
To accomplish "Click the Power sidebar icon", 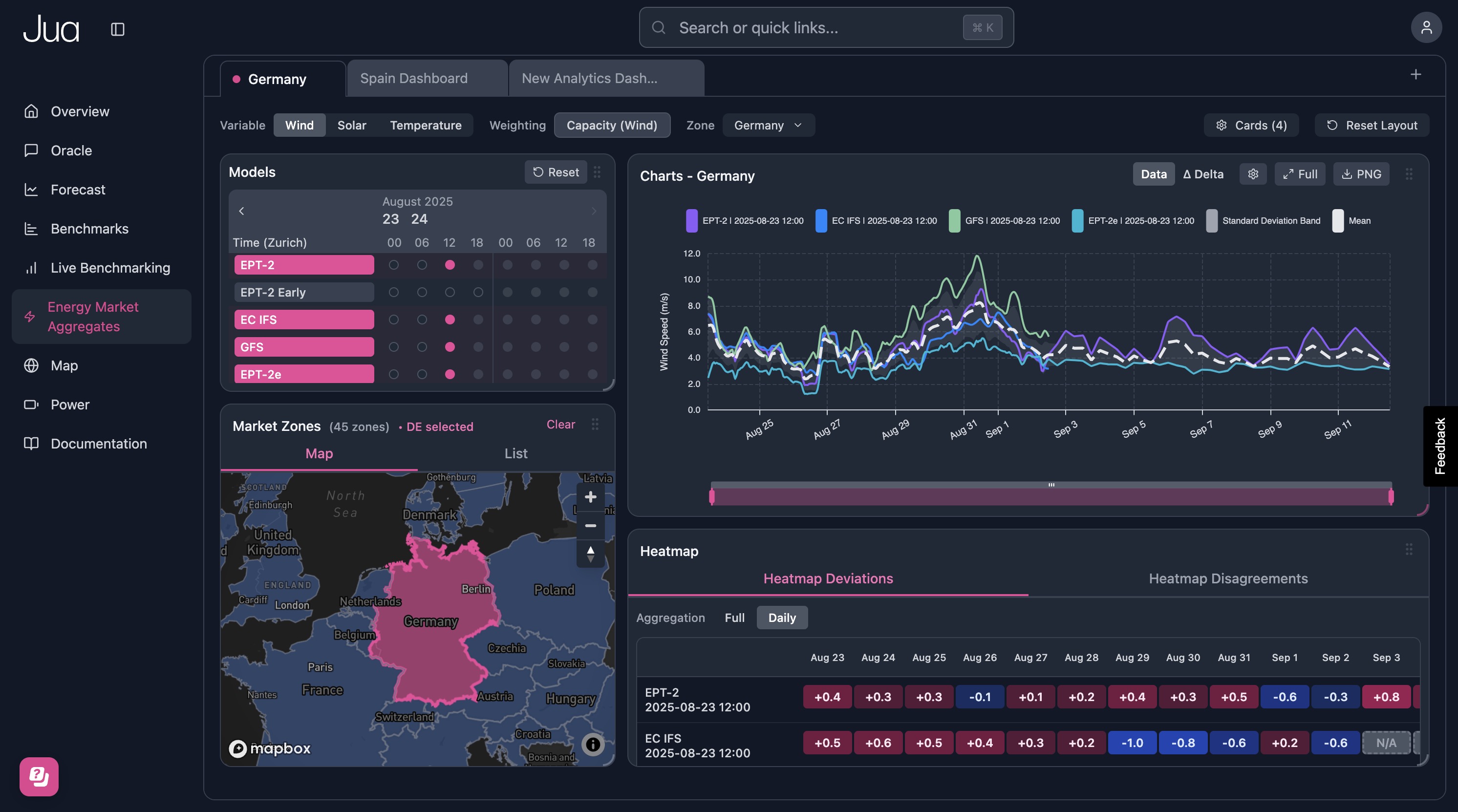I will pos(31,404).
